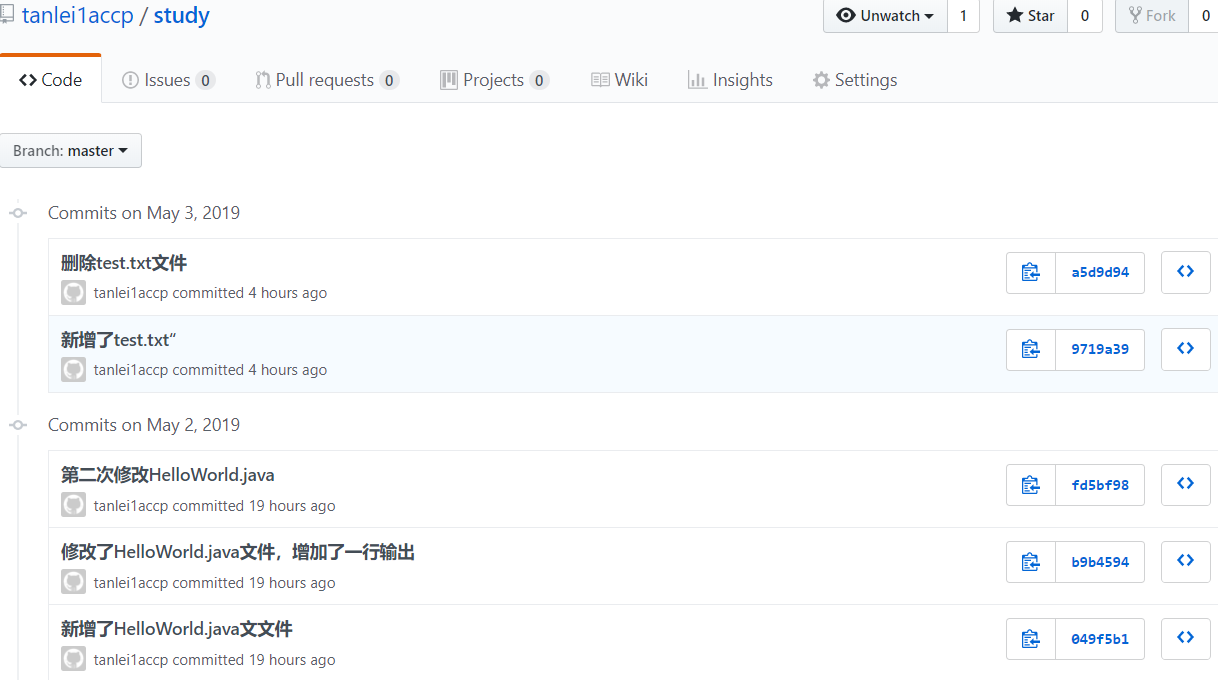Browse repository at commit fd5bf98

pyautogui.click(x=1186, y=485)
